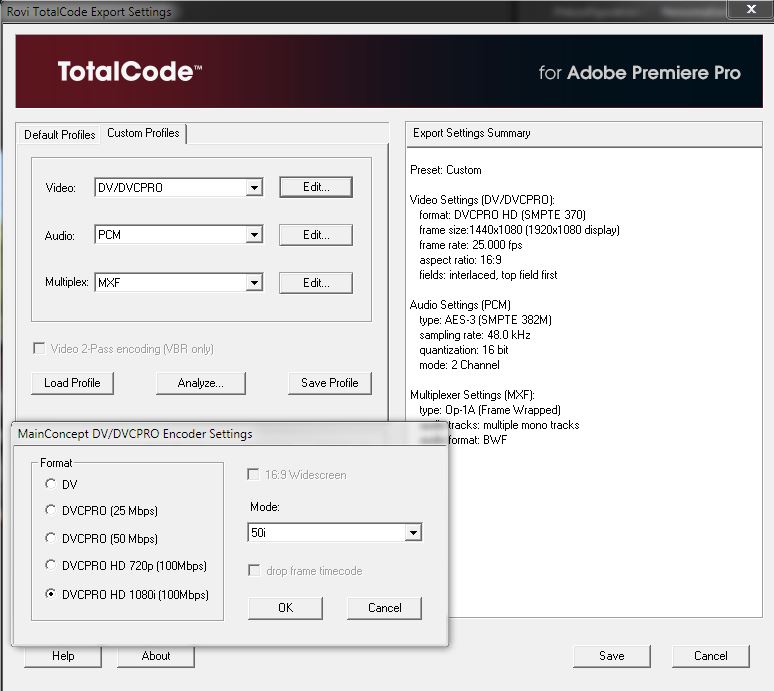Toggle Video 2-Pass encoding checkbox

click(39, 348)
